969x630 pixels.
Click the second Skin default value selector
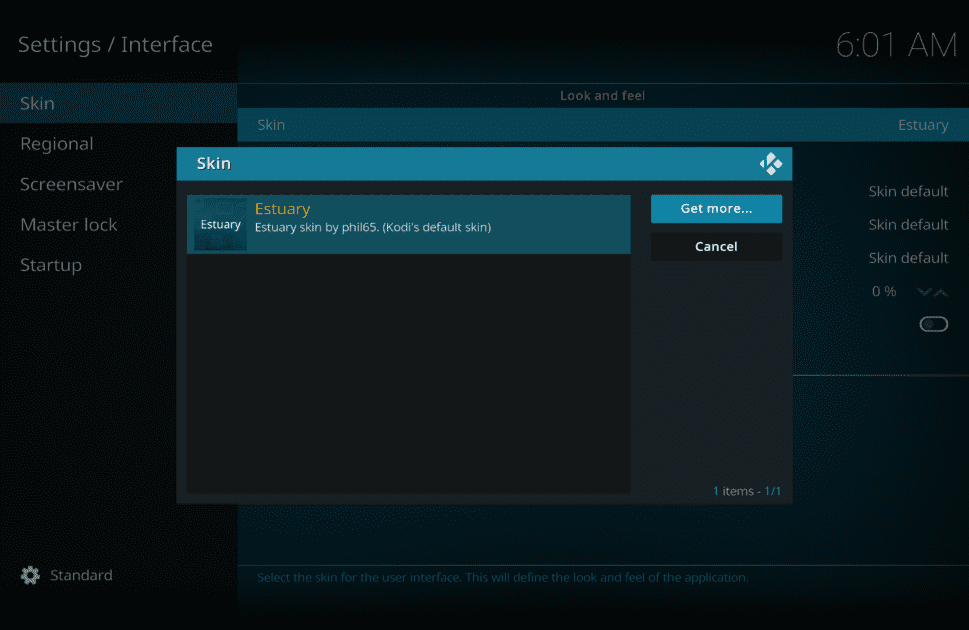coord(907,224)
